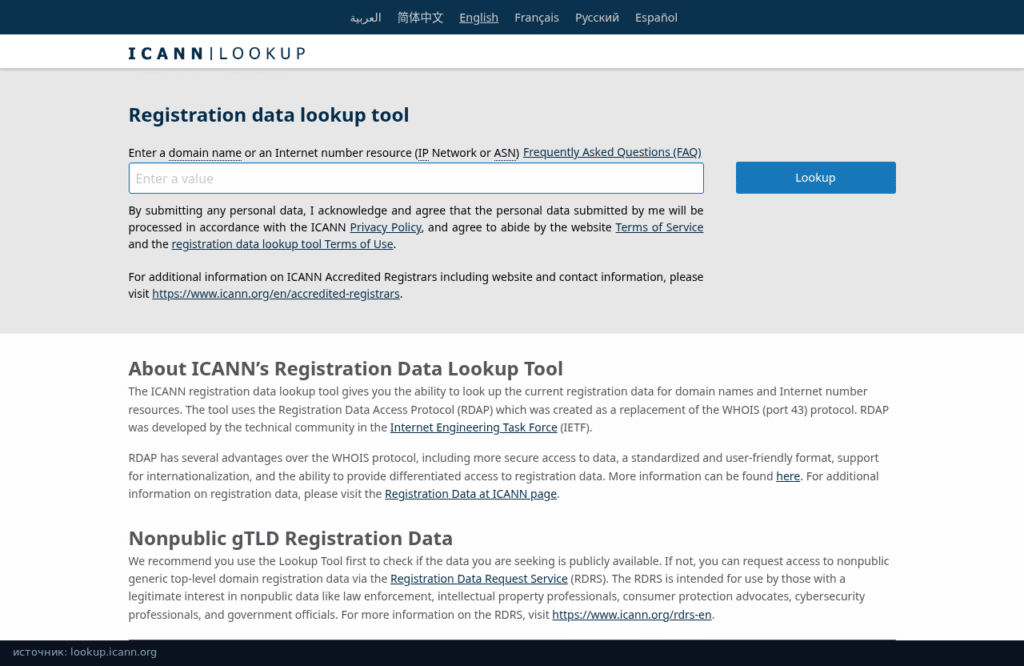Open the Privacy Policy link

click(x=385, y=227)
